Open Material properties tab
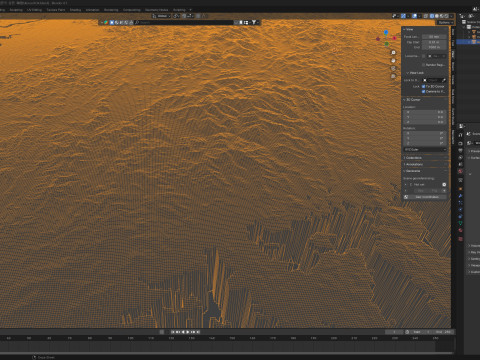 460,230
